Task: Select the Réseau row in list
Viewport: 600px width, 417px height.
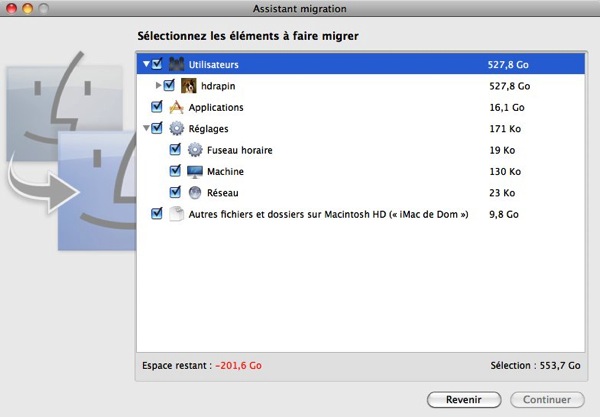Action: click(x=300, y=192)
